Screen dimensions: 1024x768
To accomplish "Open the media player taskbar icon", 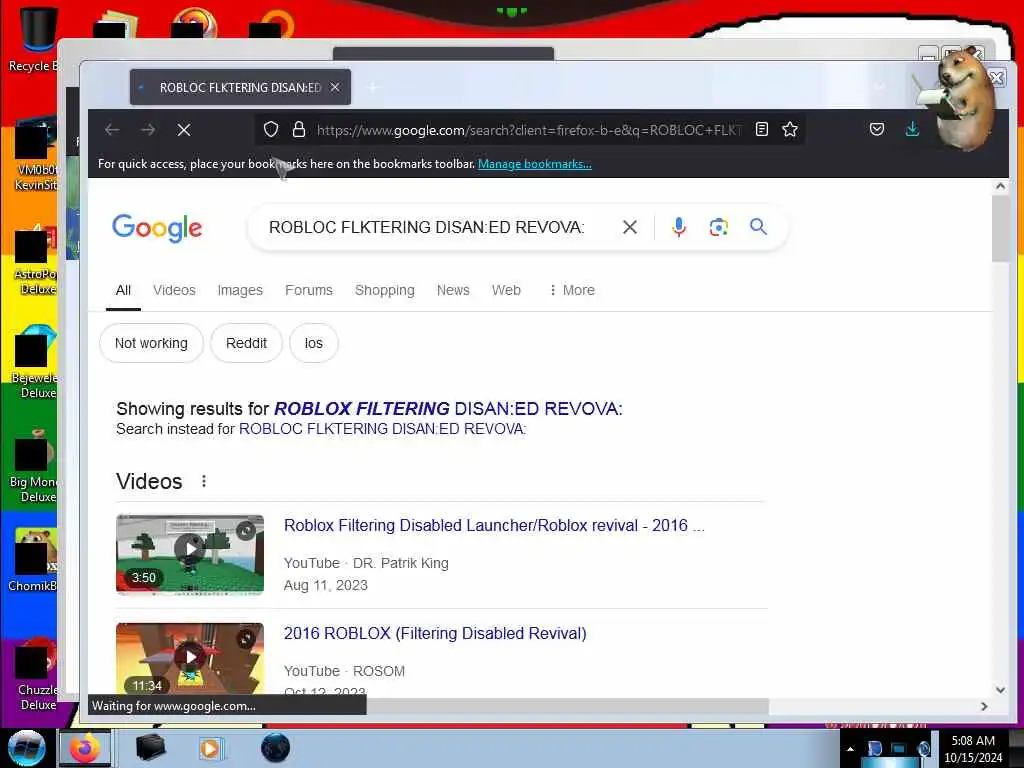I will (210, 748).
